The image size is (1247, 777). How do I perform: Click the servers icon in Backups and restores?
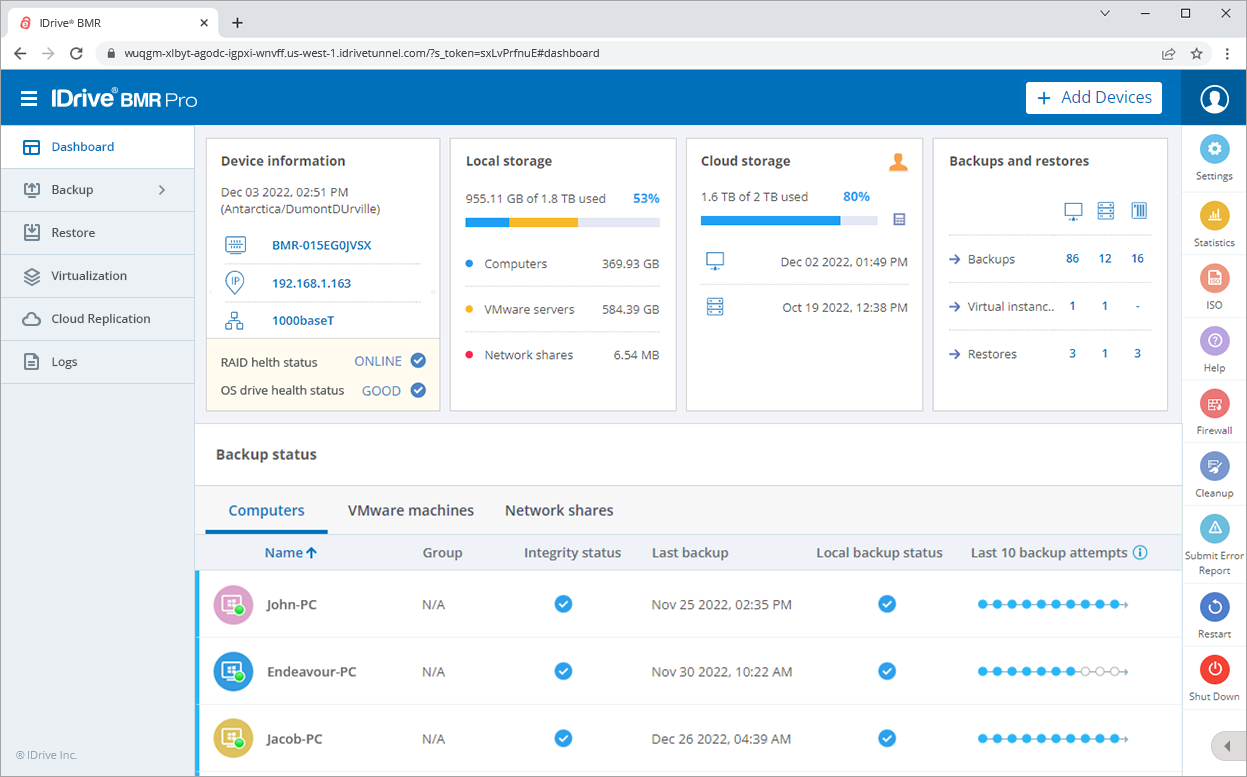click(1105, 211)
